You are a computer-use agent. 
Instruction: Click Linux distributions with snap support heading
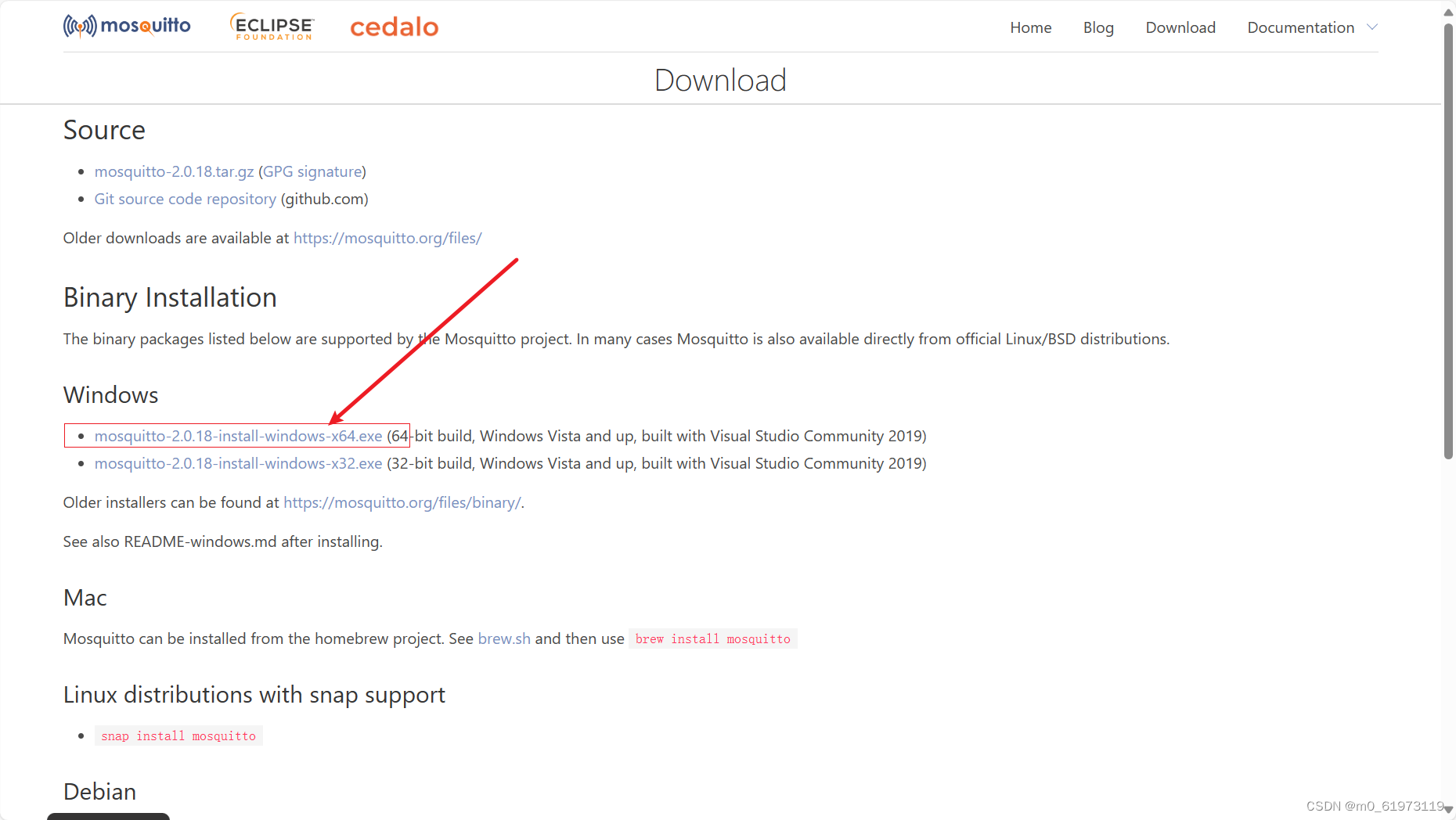coord(254,695)
